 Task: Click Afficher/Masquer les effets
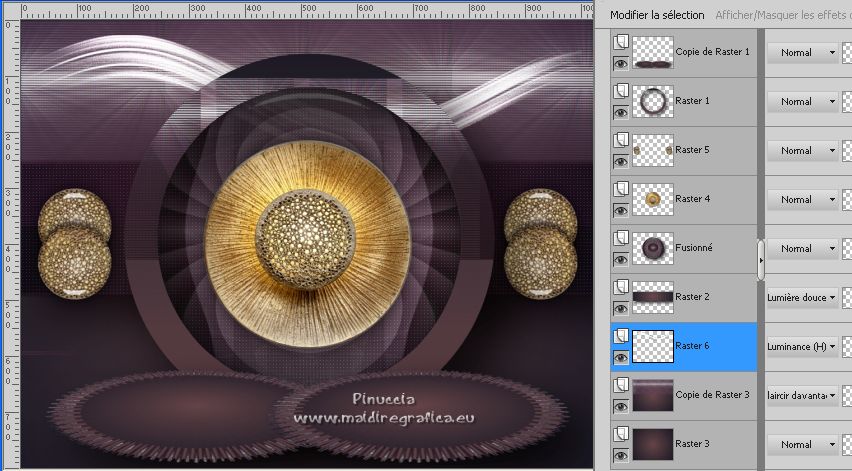[779, 15]
